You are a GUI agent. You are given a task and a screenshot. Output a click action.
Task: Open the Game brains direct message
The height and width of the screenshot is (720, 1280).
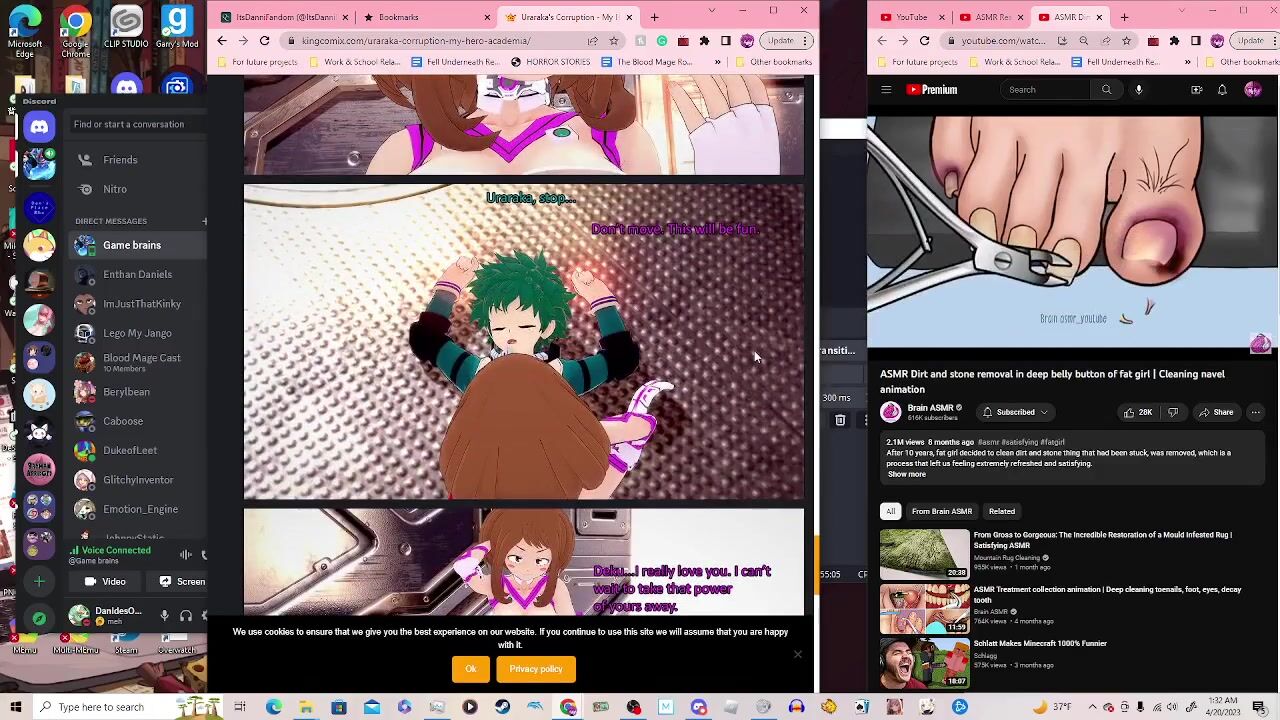coord(132,245)
